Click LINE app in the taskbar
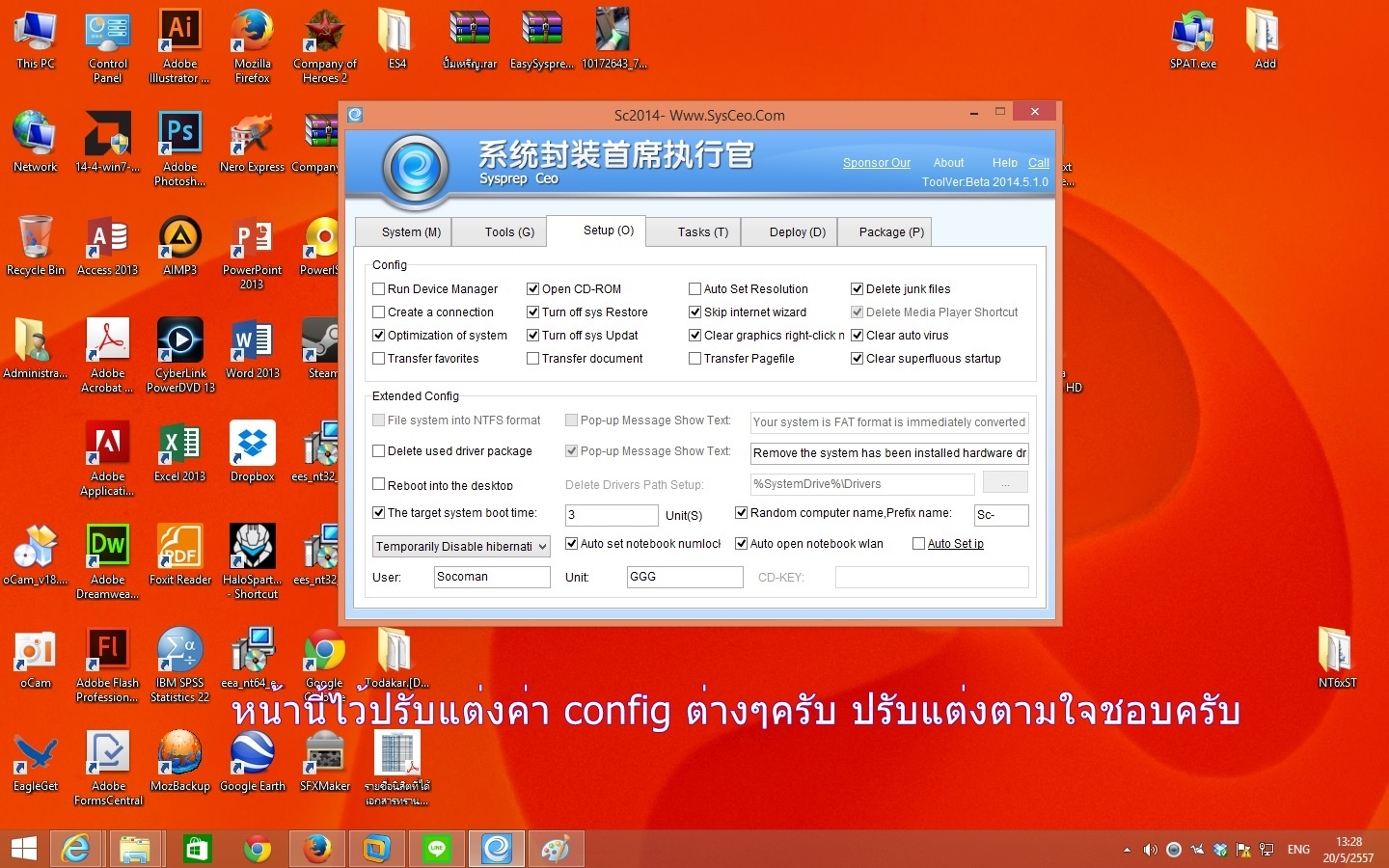Viewport: 1389px width, 868px height. [x=437, y=849]
